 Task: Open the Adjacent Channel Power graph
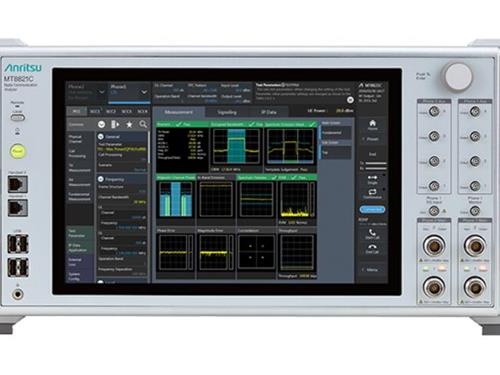coord(176,200)
